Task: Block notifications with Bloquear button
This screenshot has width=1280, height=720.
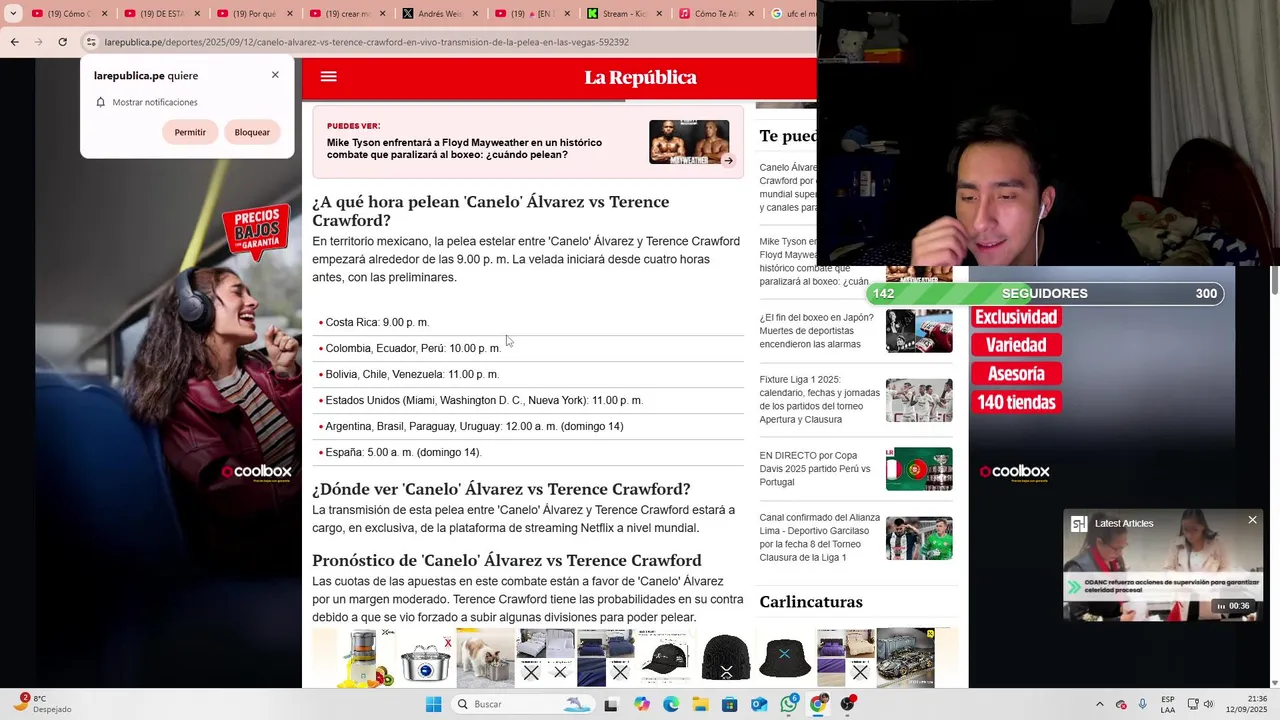Action: click(x=252, y=132)
